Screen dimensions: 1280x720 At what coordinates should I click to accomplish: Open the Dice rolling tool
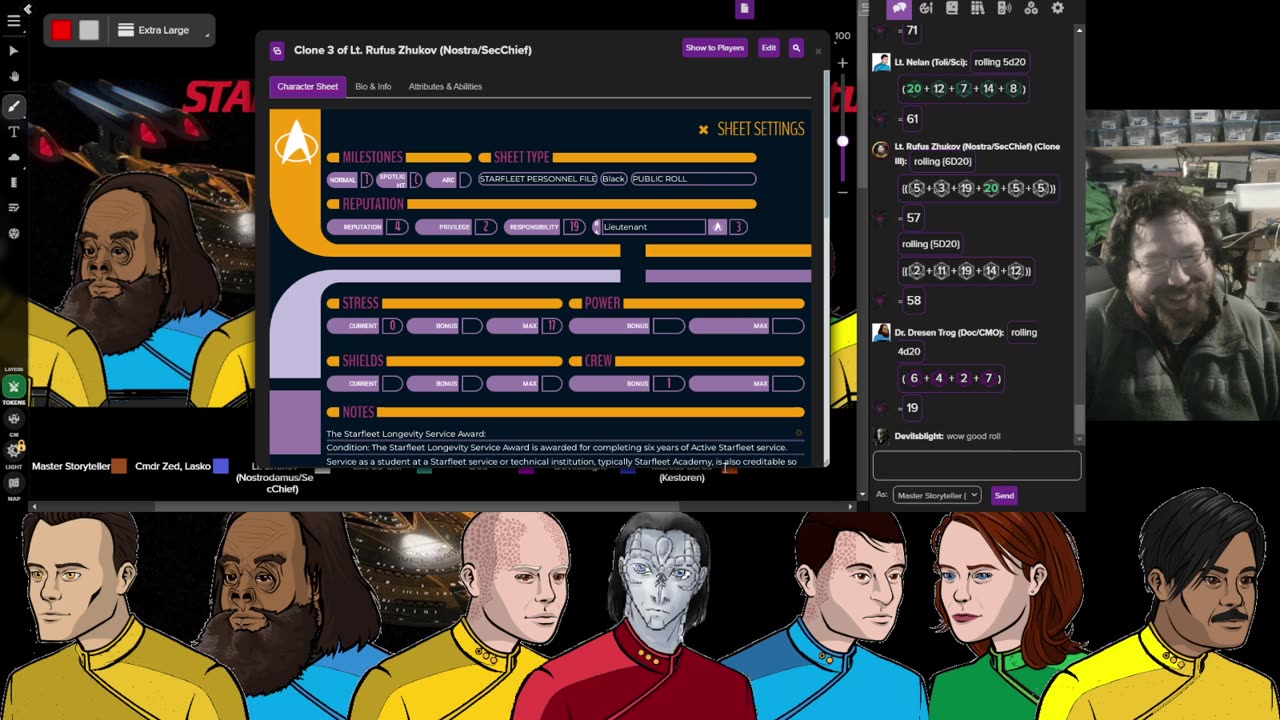[x=14, y=234]
